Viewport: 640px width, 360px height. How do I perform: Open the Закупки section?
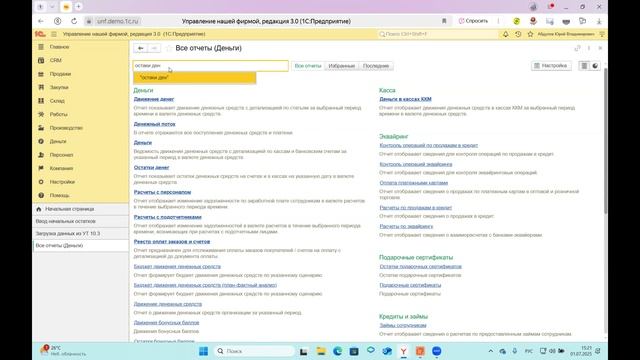point(59,87)
